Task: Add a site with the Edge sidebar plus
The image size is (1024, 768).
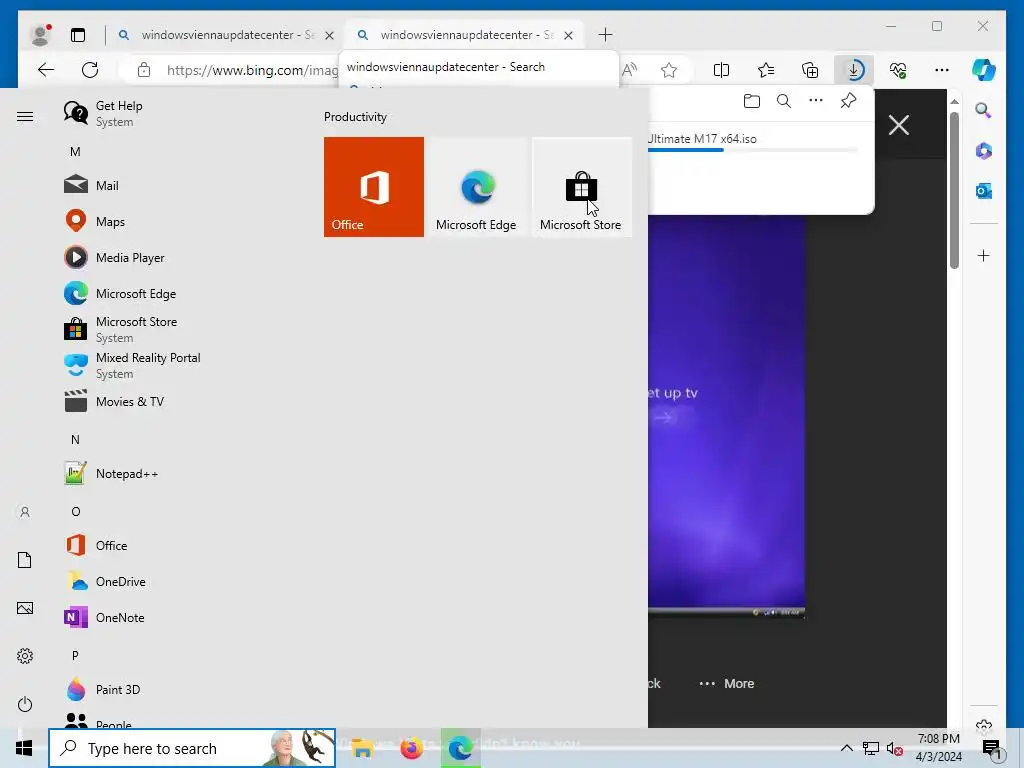Action: click(984, 255)
